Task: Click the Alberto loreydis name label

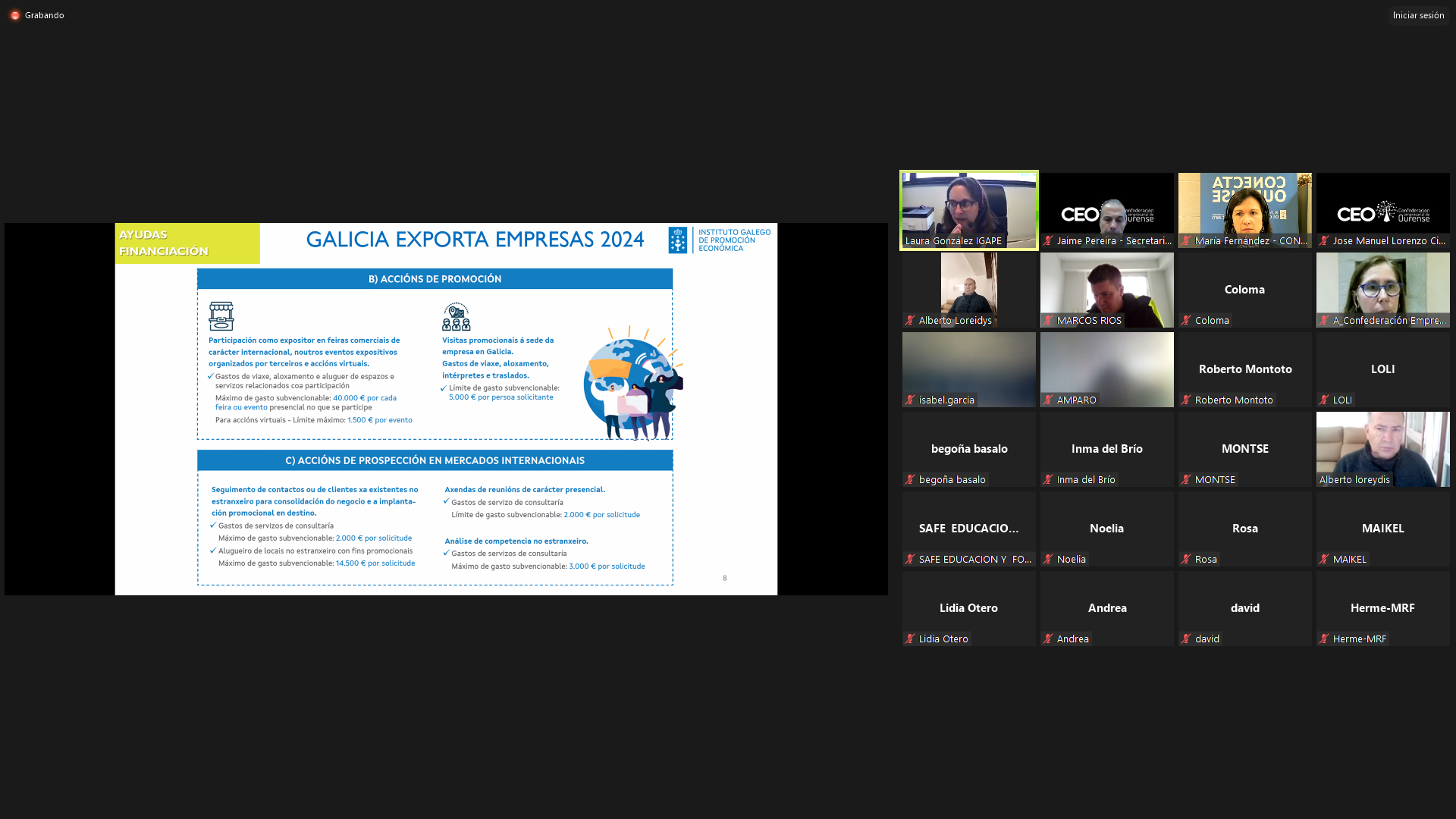Action: coord(1354,480)
